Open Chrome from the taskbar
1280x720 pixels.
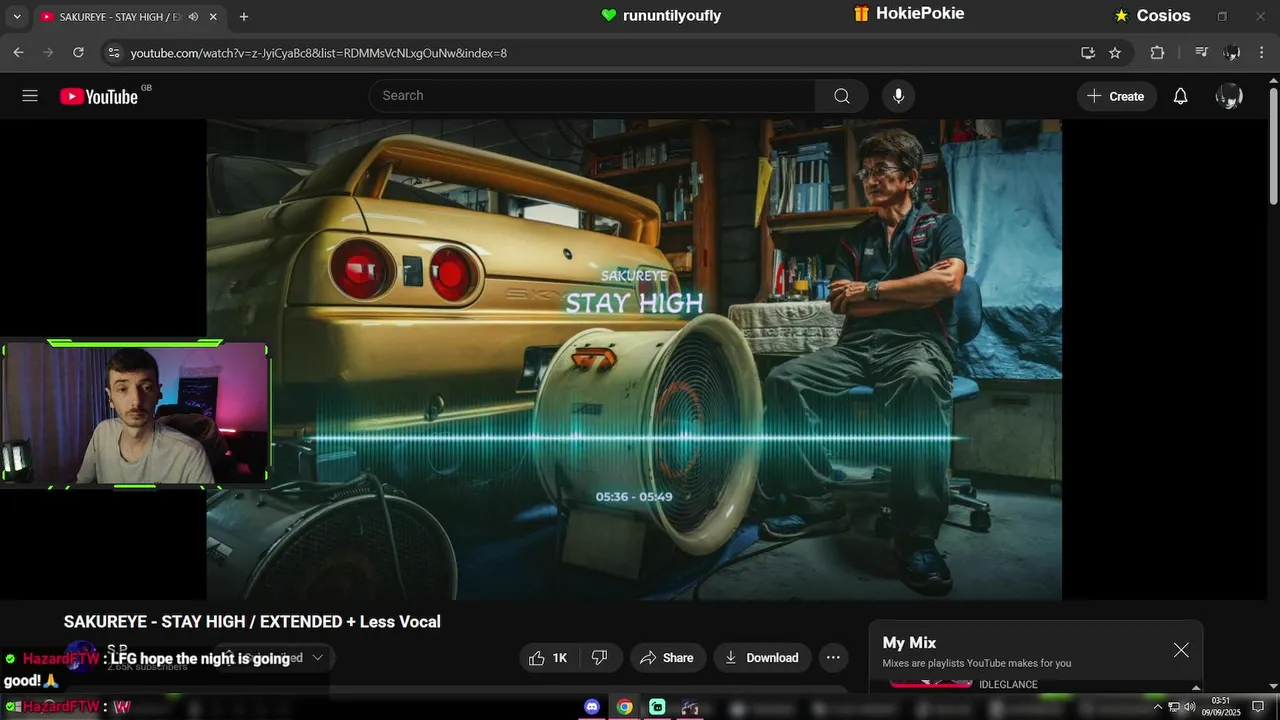[624, 707]
